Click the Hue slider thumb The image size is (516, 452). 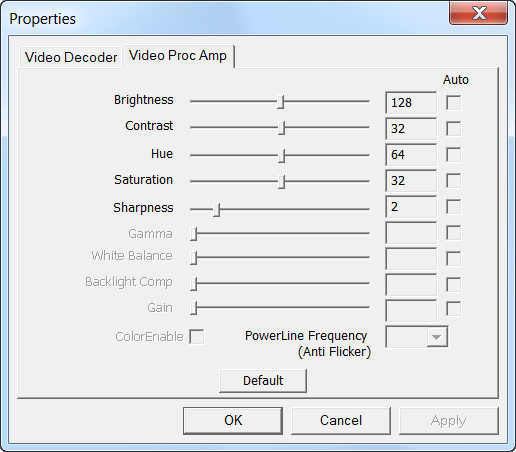282,156
